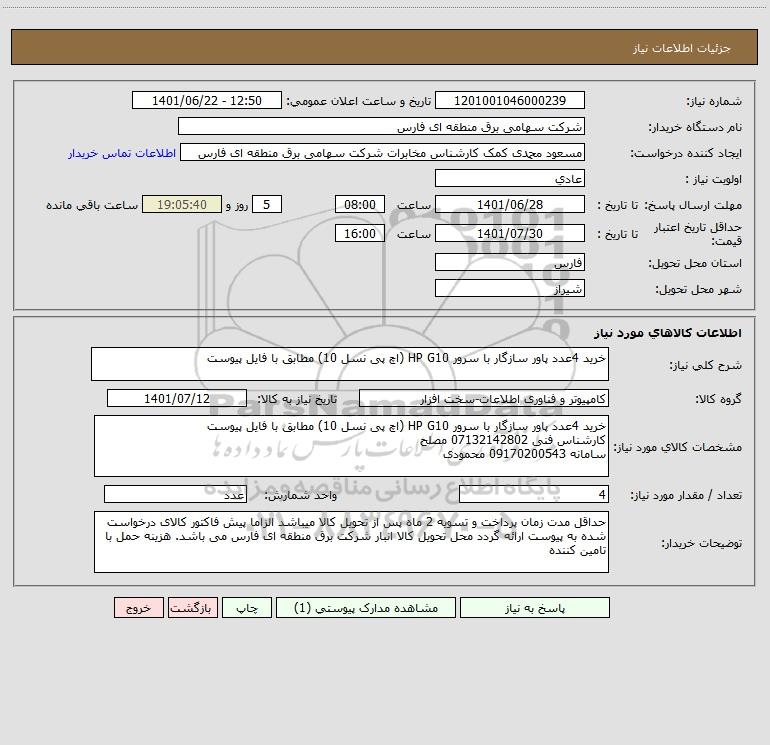770x745 pixels.
Task: Click the request creator field مسعود مجدی
Action: pyautogui.click(x=383, y=152)
